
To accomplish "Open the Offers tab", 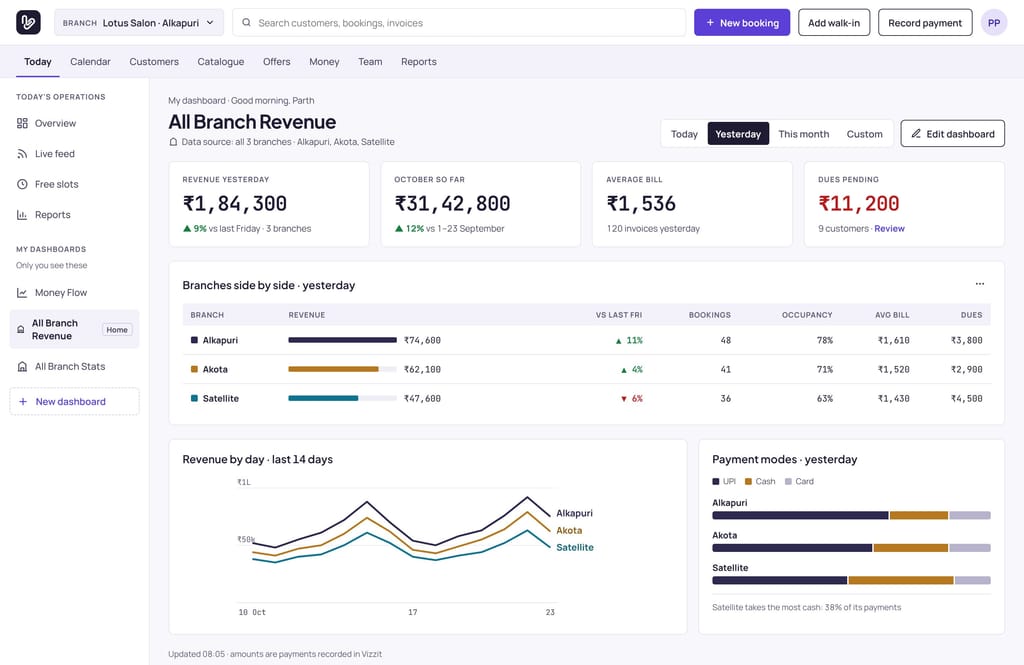I will 277,61.
